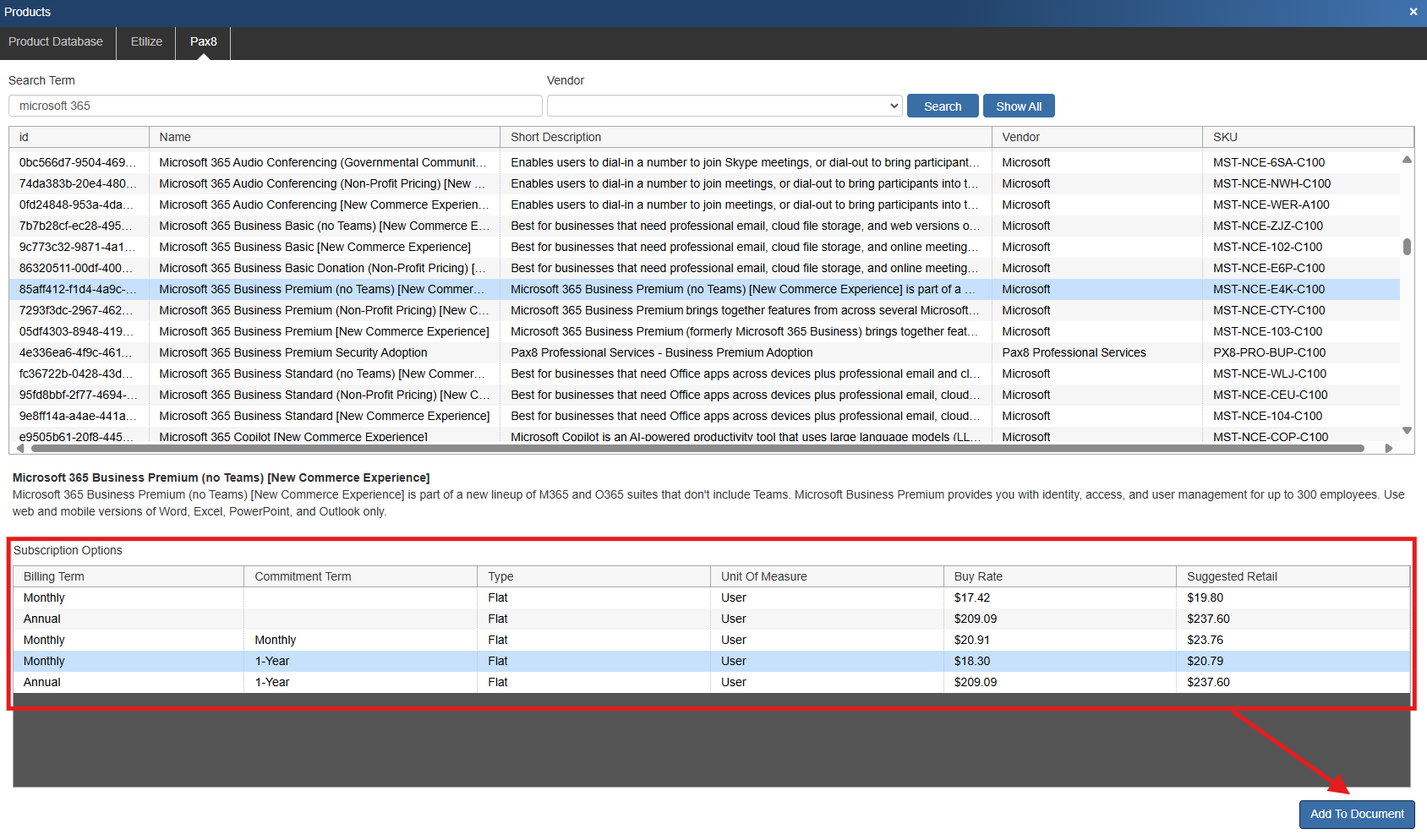The height and width of the screenshot is (840, 1427).
Task: Click the Show All button
Action: point(1018,106)
